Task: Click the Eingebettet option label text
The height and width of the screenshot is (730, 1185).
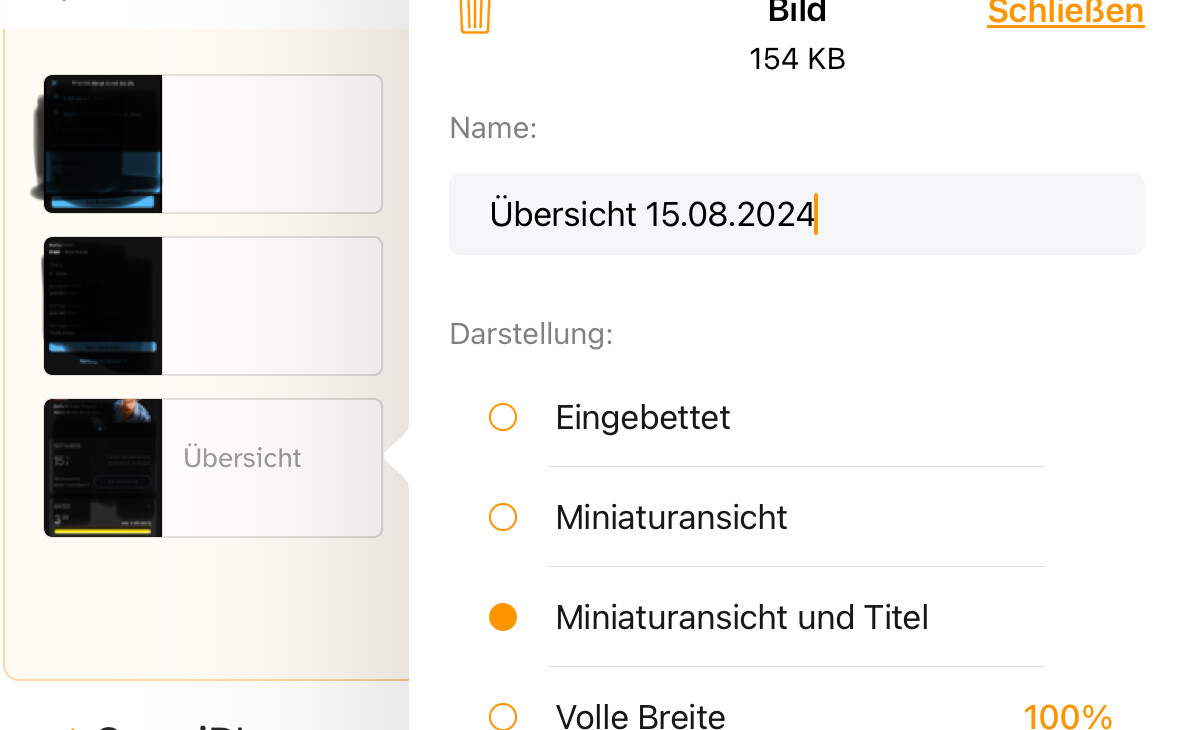Action: pos(643,417)
